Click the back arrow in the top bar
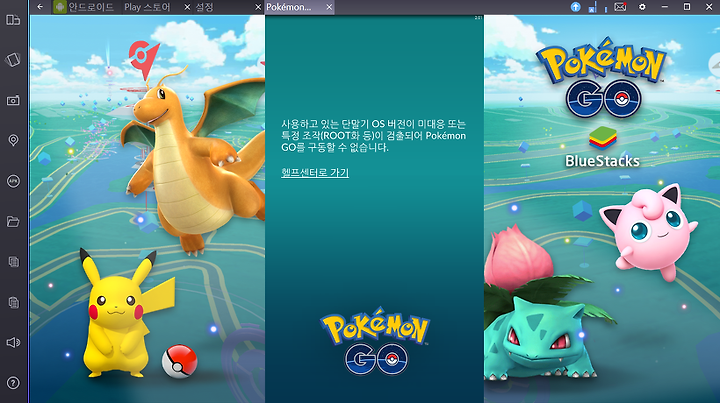 pos(40,7)
